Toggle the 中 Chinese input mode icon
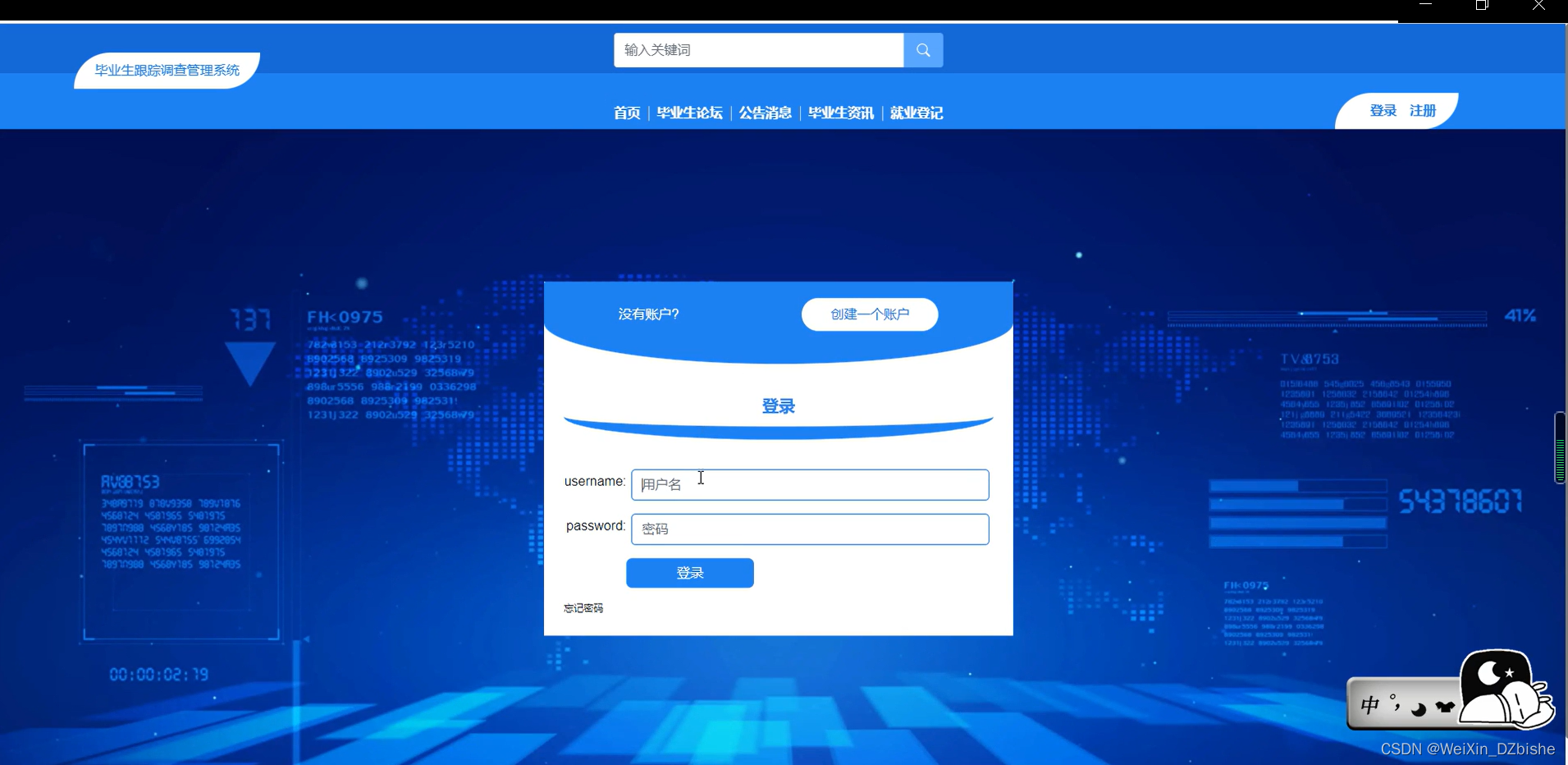 coord(1369,705)
